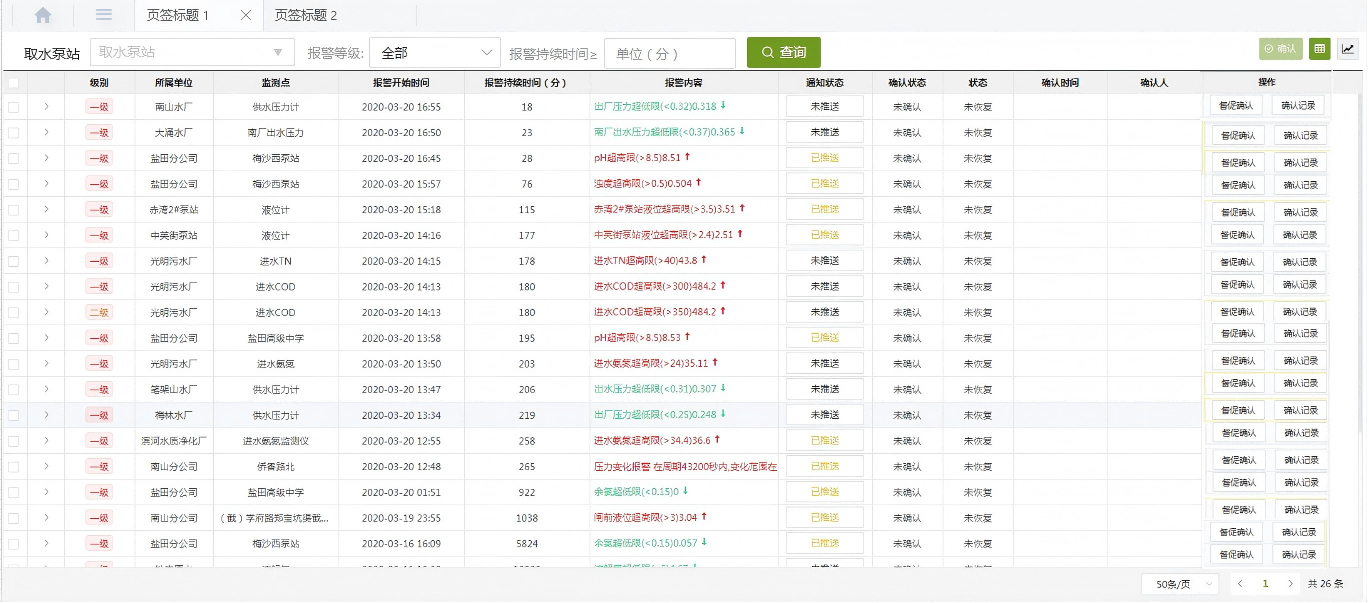
Task: Select the 页签标题 1 tab
Action: [178, 15]
